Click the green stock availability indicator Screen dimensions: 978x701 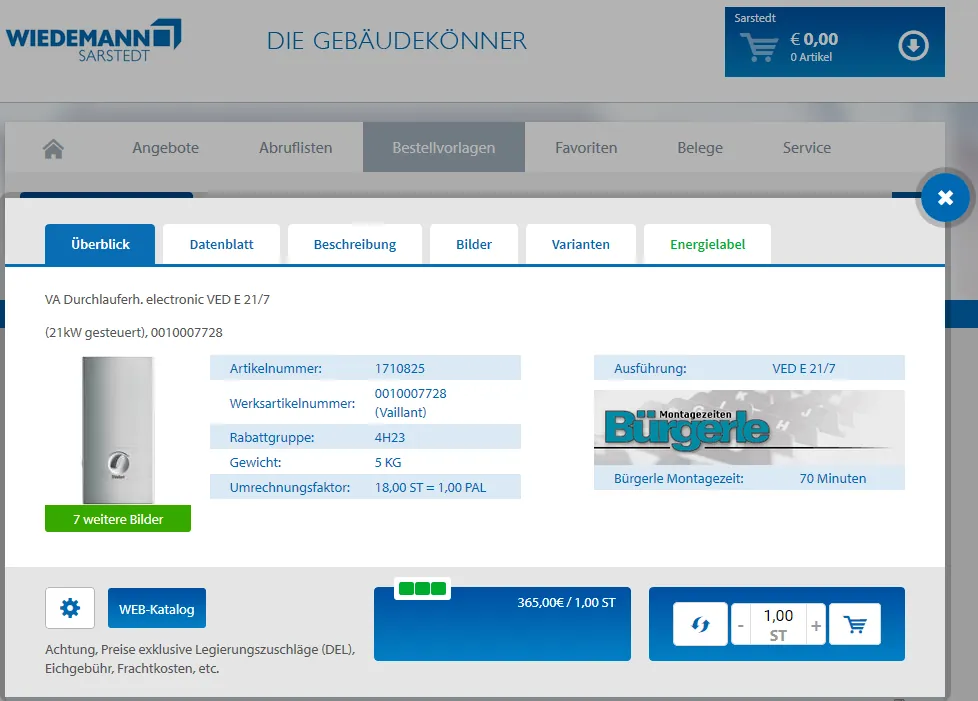point(422,588)
